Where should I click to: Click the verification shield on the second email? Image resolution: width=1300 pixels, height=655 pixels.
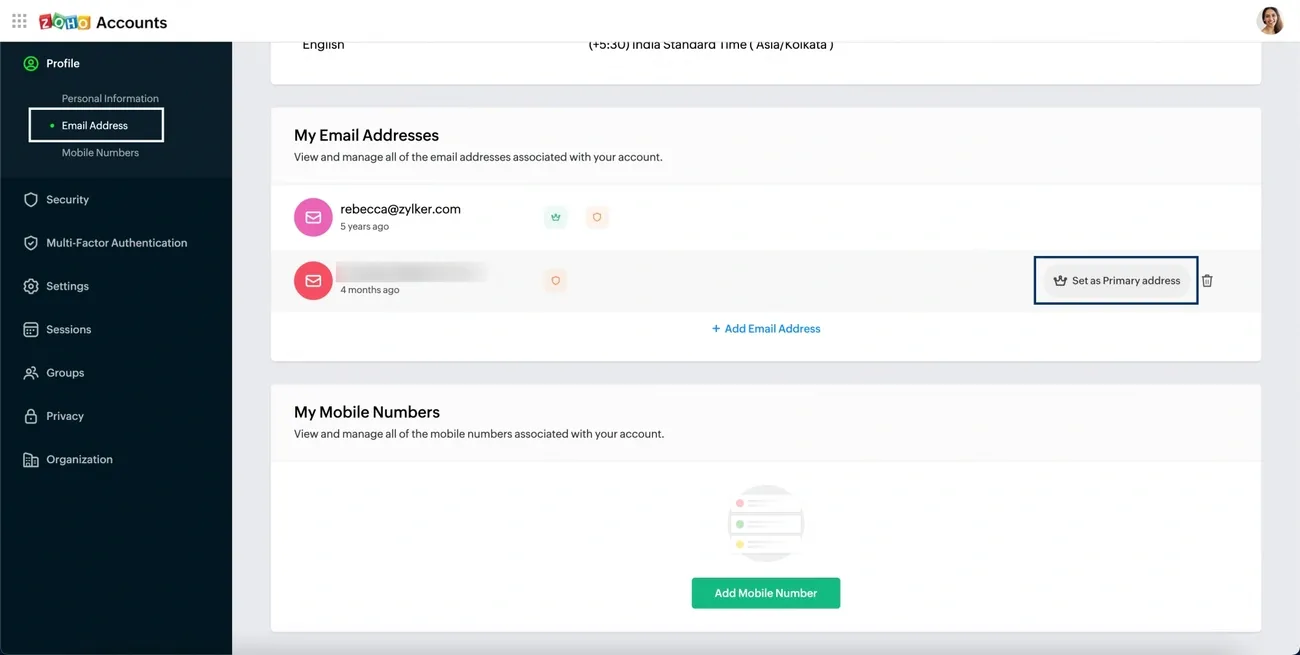click(x=555, y=280)
